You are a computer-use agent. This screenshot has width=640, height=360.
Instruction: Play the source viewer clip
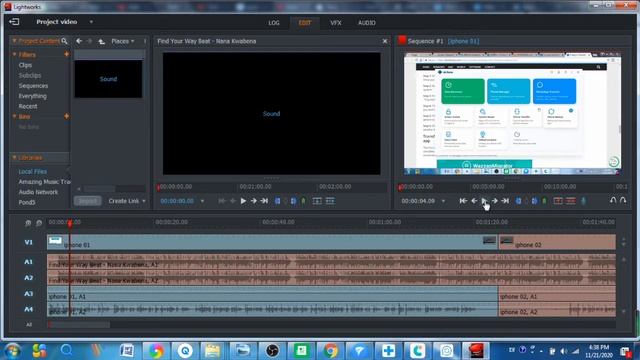click(243, 201)
